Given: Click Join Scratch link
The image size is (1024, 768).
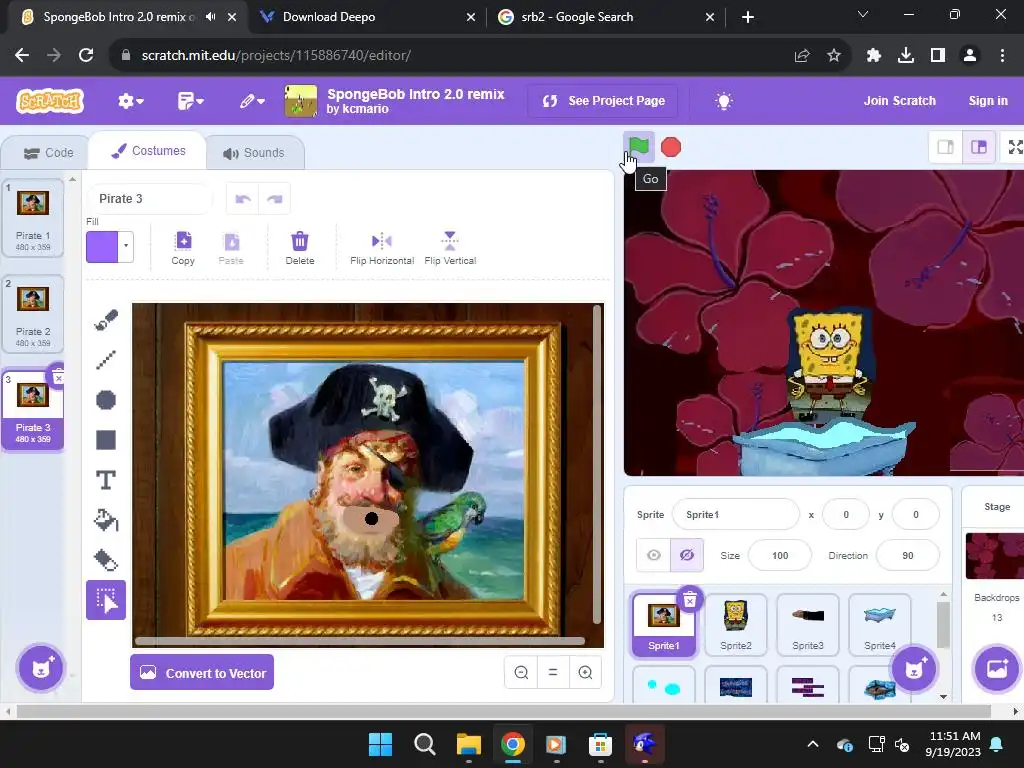Looking at the screenshot, I should pyautogui.click(x=899, y=101).
